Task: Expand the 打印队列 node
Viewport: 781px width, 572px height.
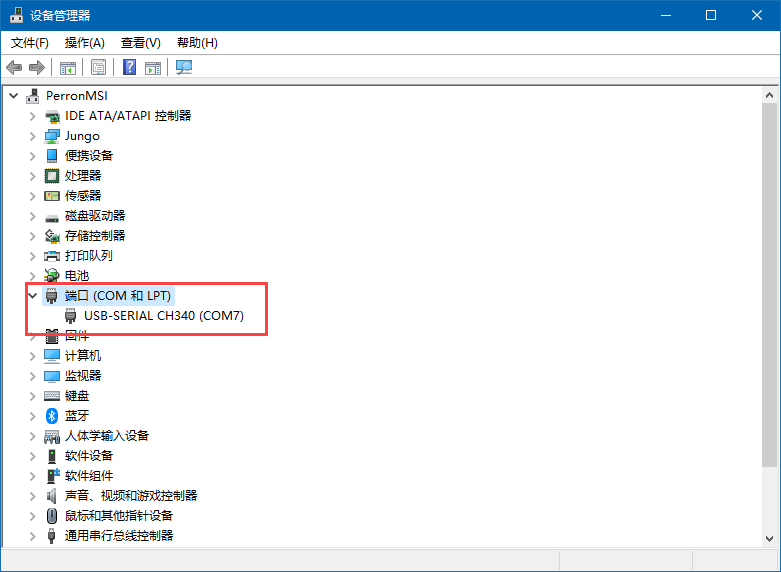Action: tap(33, 256)
